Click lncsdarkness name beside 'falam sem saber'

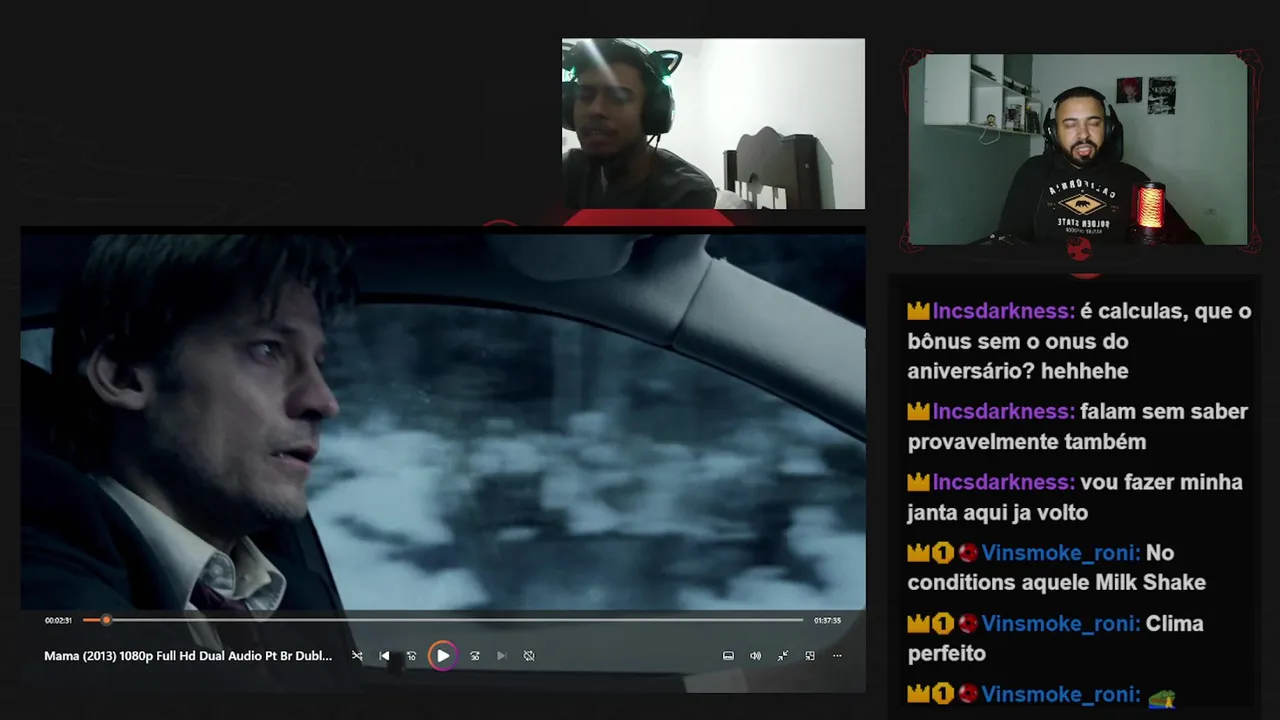tap(1003, 412)
